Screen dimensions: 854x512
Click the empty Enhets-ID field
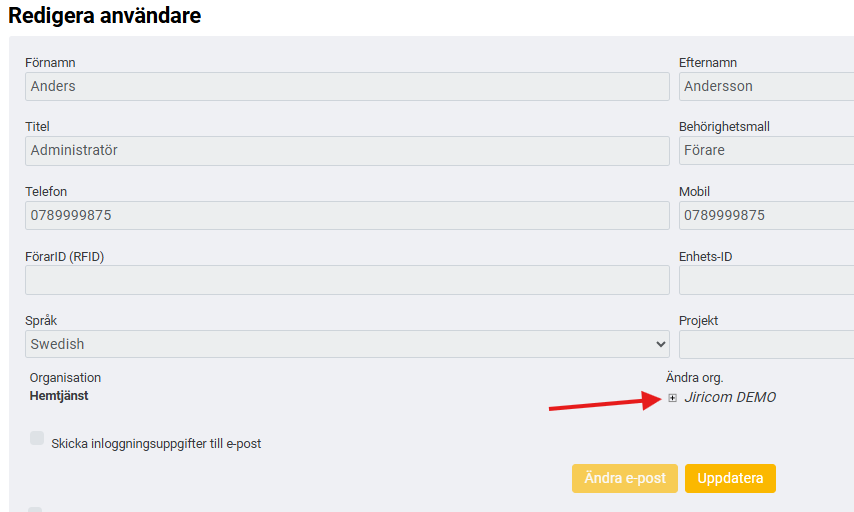coord(766,280)
